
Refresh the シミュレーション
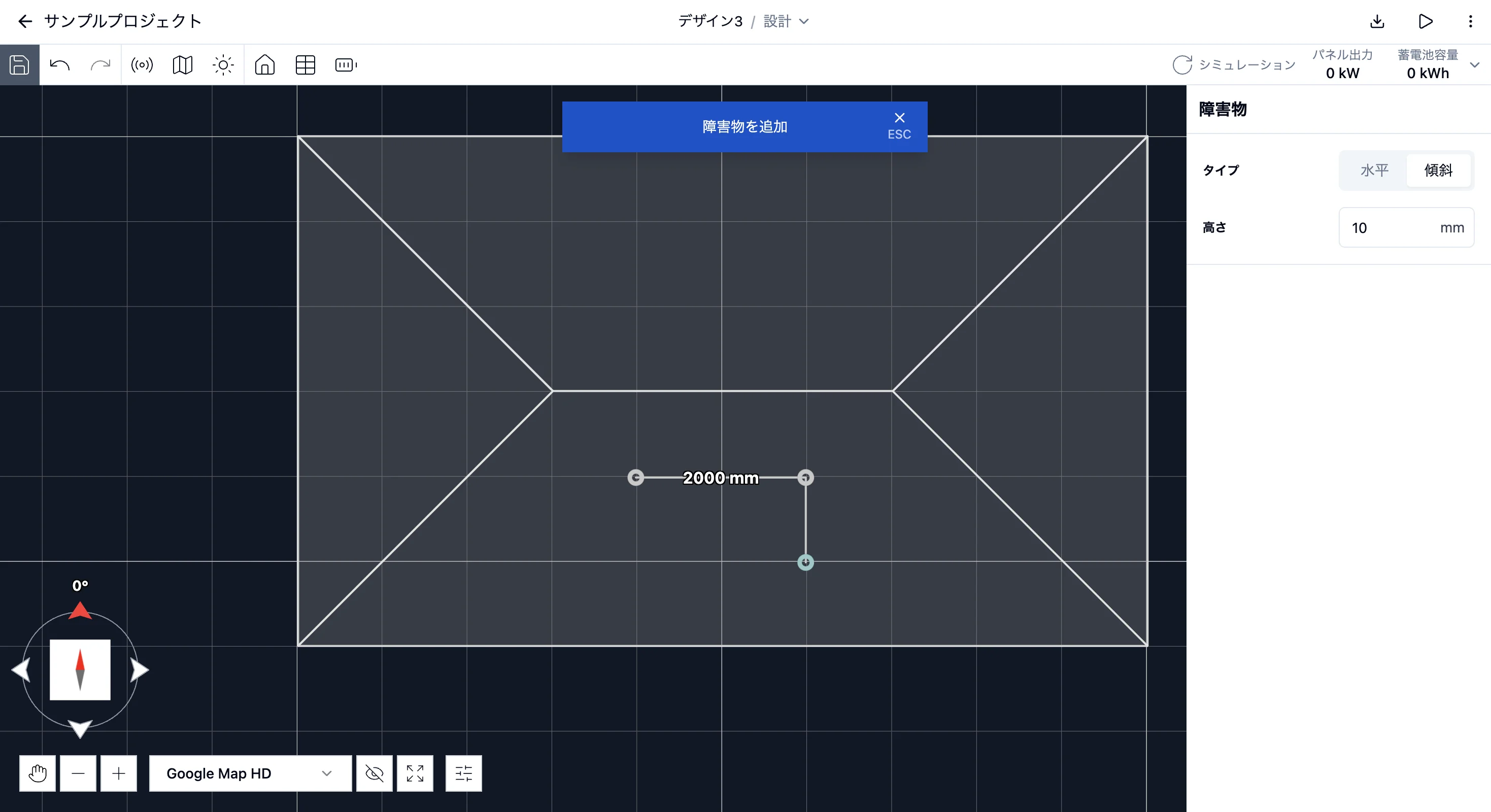pyautogui.click(x=1182, y=65)
